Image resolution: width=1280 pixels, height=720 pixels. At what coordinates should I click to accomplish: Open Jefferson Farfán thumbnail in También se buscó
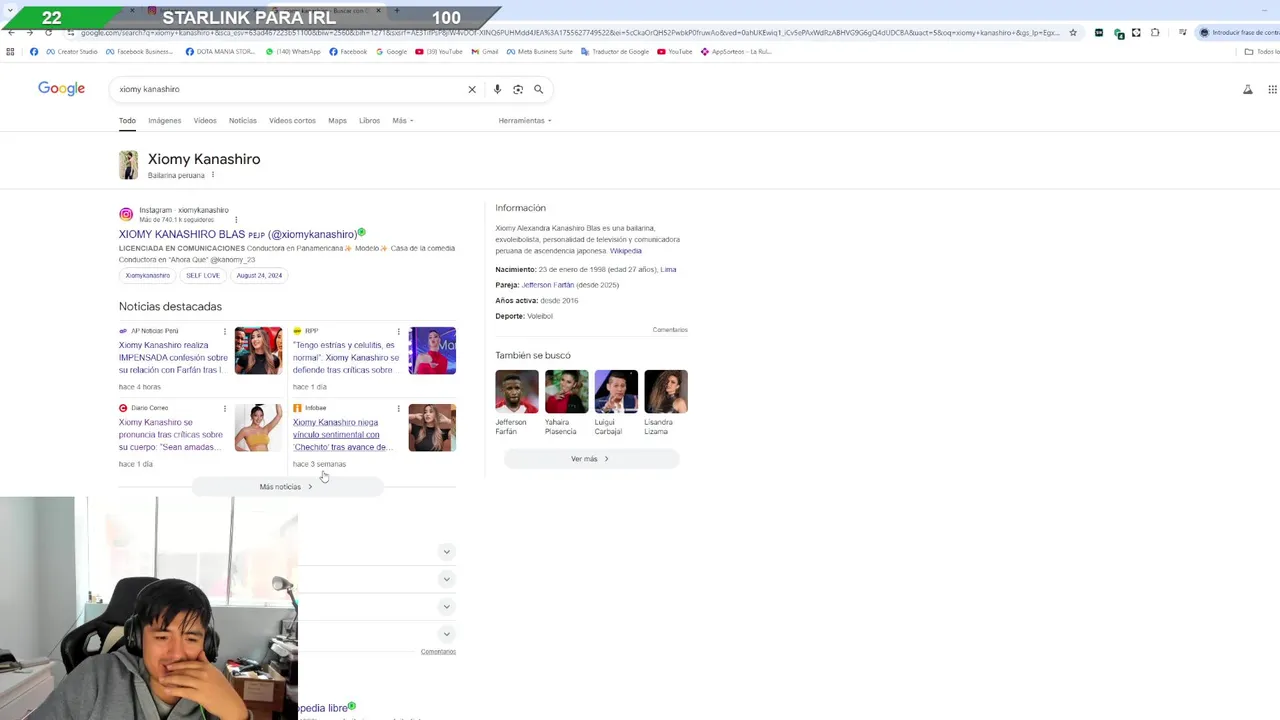(517, 391)
